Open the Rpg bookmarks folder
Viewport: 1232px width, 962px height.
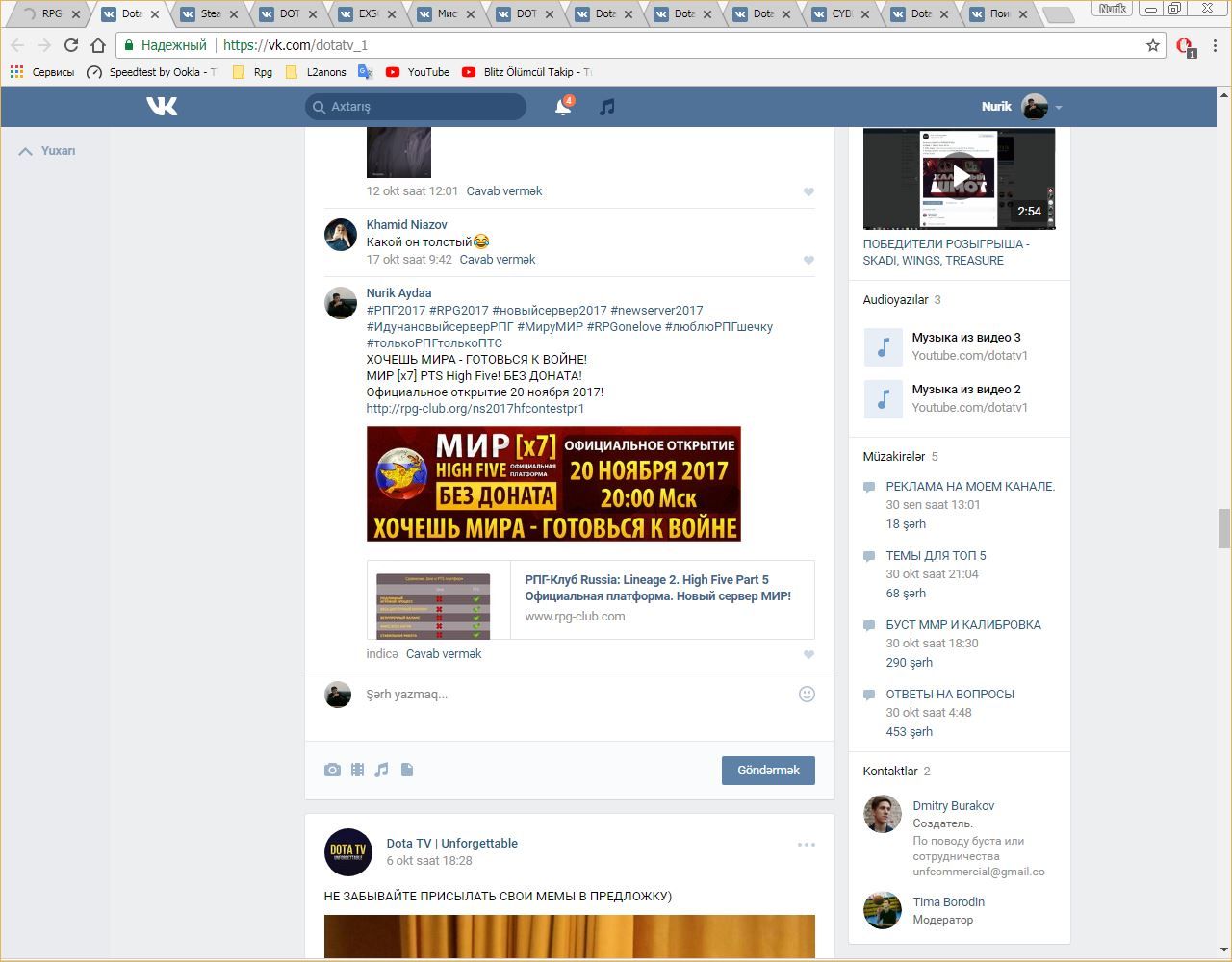pyautogui.click(x=252, y=72)
